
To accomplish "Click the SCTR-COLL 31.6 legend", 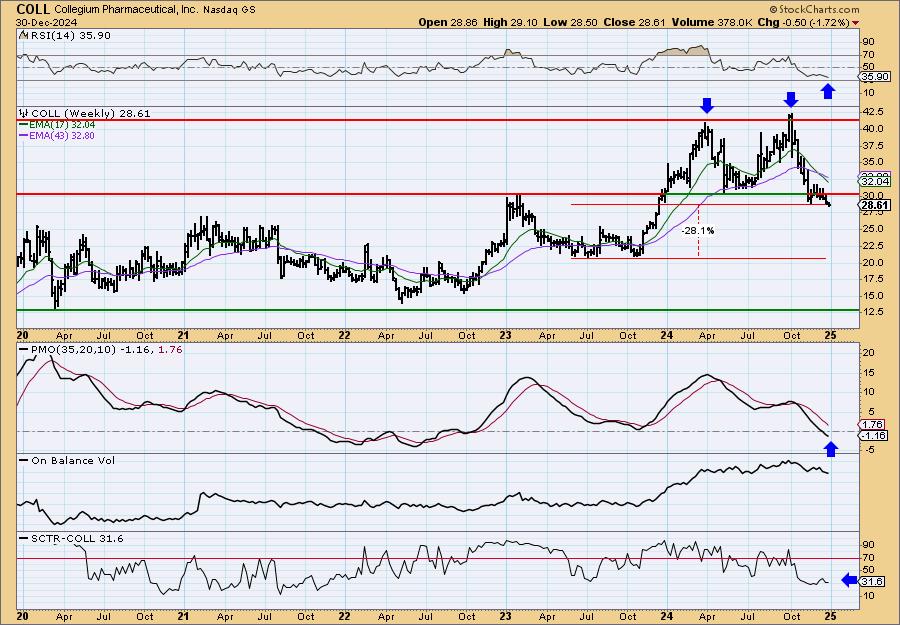I will [x=72, y=538].
